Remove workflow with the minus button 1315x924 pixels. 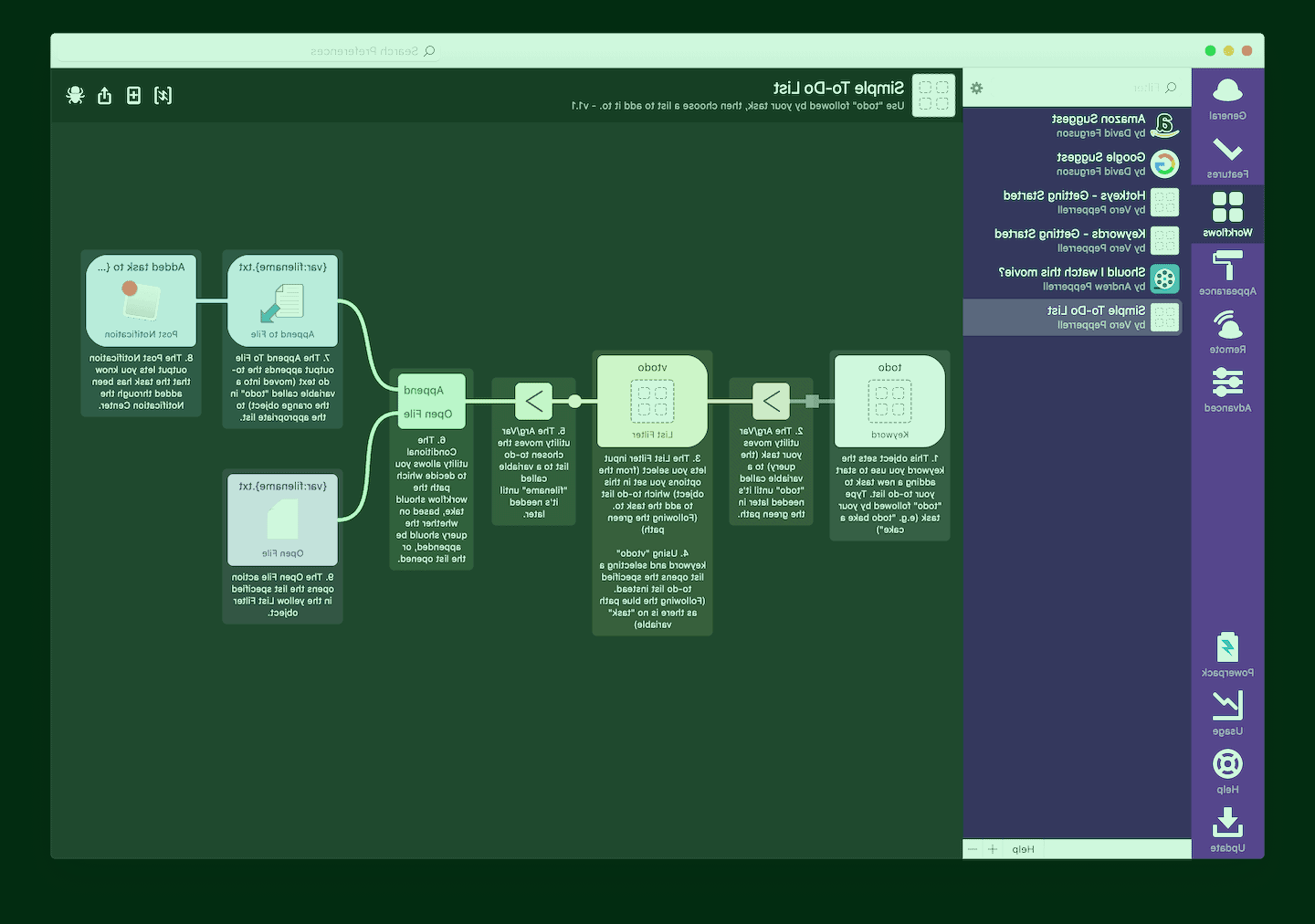pyautogui.click(x=973, y=849)
